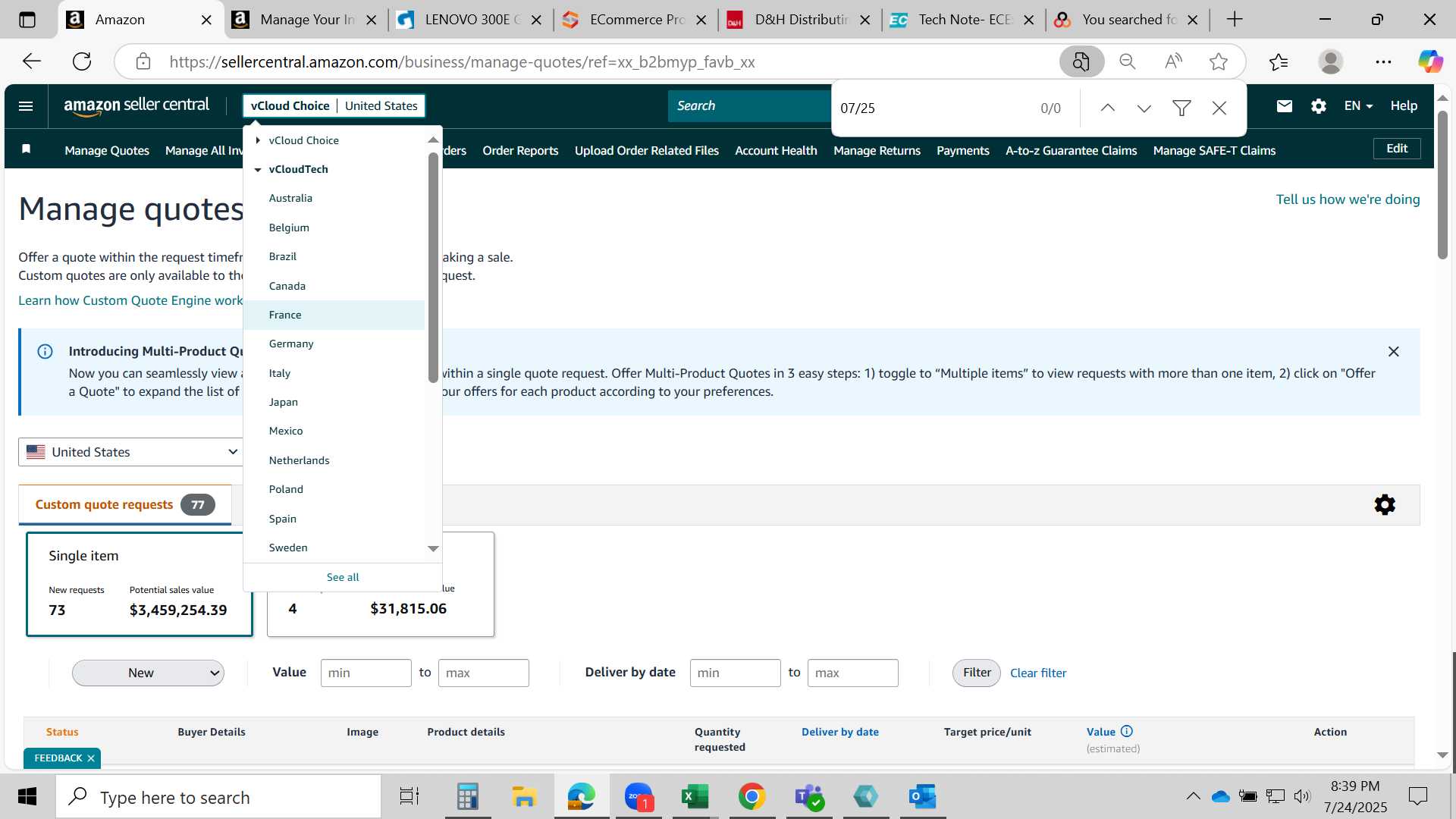Click the Edit favorites button
Screen dimensions: 1456x819
click(1397, 149)
